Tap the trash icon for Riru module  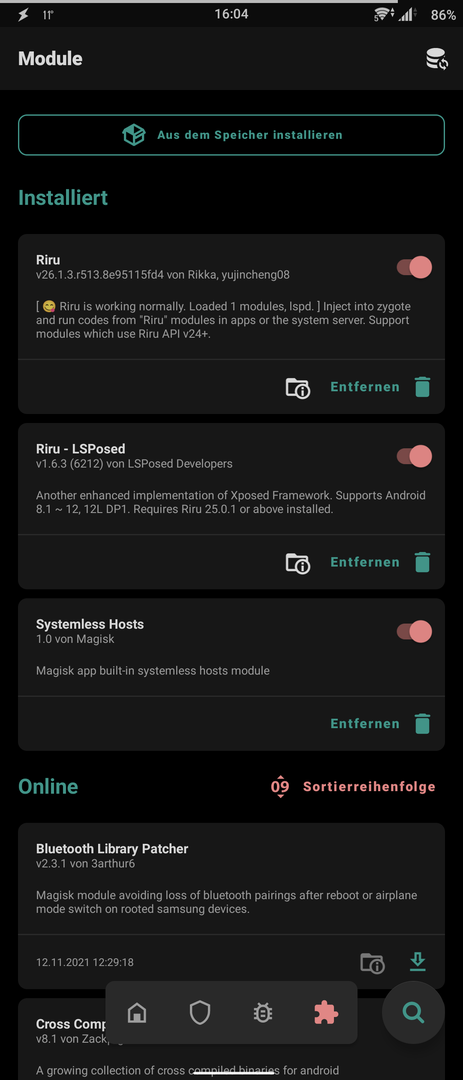pos(422,387)
